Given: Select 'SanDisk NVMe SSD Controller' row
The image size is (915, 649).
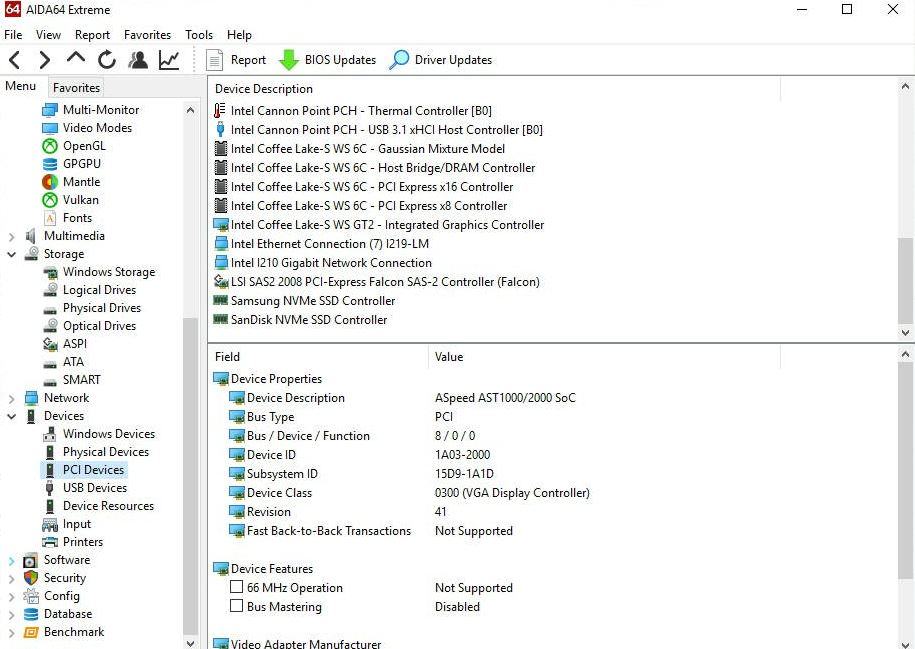Looking at the screenshot, I should (309, 320).
